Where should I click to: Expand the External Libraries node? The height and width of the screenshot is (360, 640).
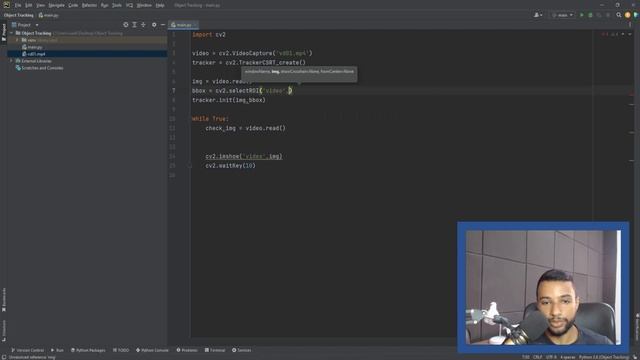pos(12,61)
